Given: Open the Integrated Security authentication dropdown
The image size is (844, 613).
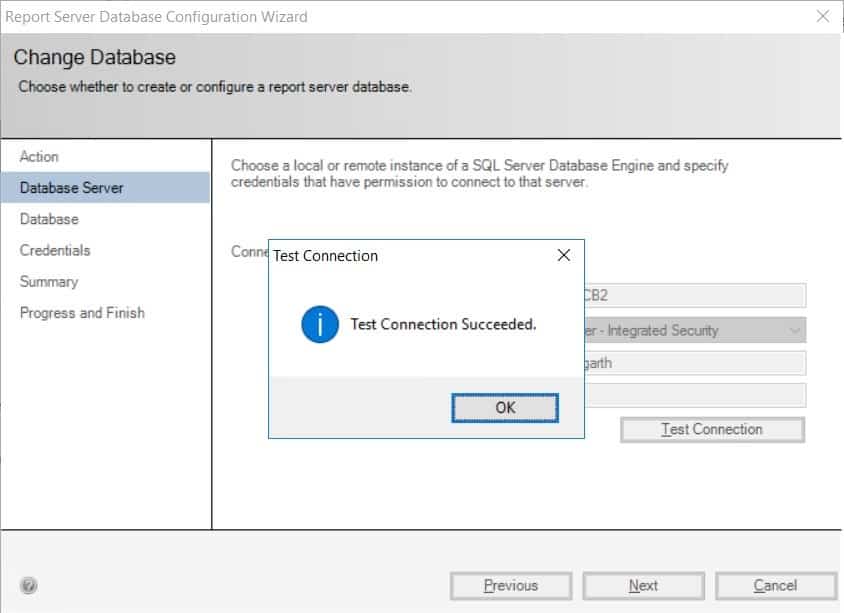Looking at the screenshot, I should pyautogui.click(x=695, y=330).
